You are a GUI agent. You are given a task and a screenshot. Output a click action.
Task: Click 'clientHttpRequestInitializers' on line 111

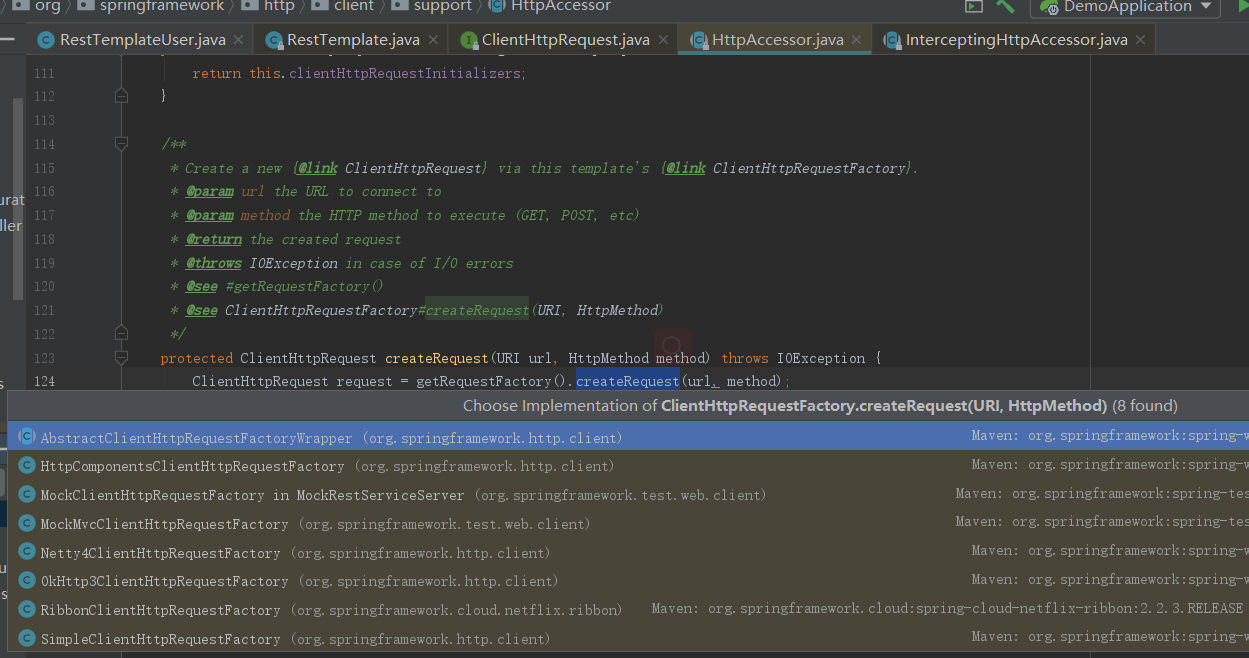coord(405,74)
